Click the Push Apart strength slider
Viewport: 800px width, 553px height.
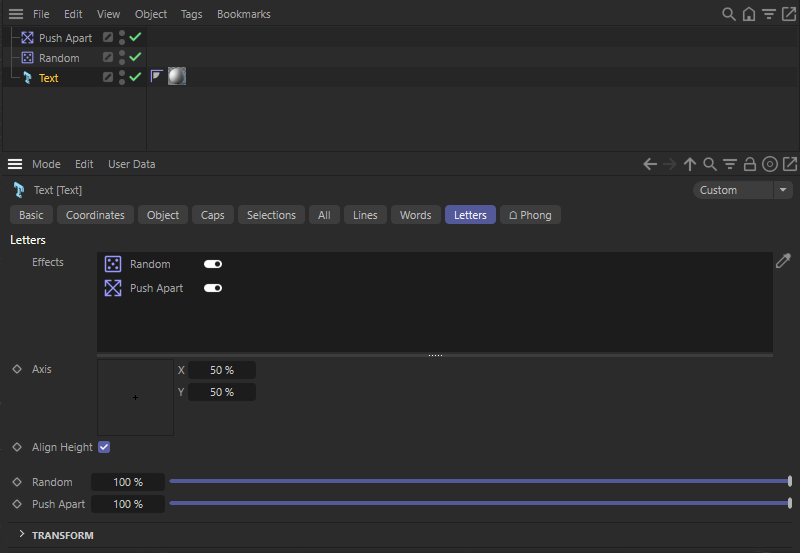(480, 504)
